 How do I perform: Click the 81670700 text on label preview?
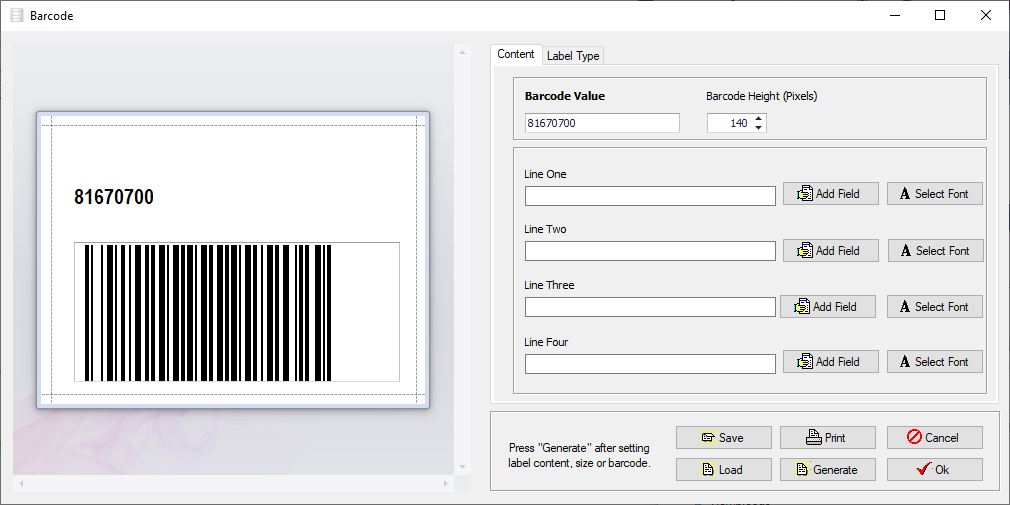click(x=114, y=197)
